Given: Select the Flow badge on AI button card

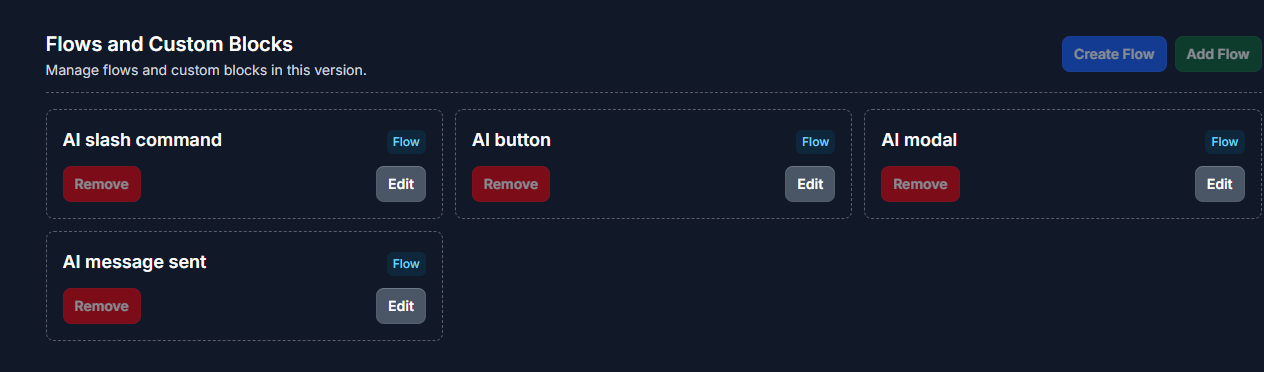Looking at the screenshot, I should point(816,142).
